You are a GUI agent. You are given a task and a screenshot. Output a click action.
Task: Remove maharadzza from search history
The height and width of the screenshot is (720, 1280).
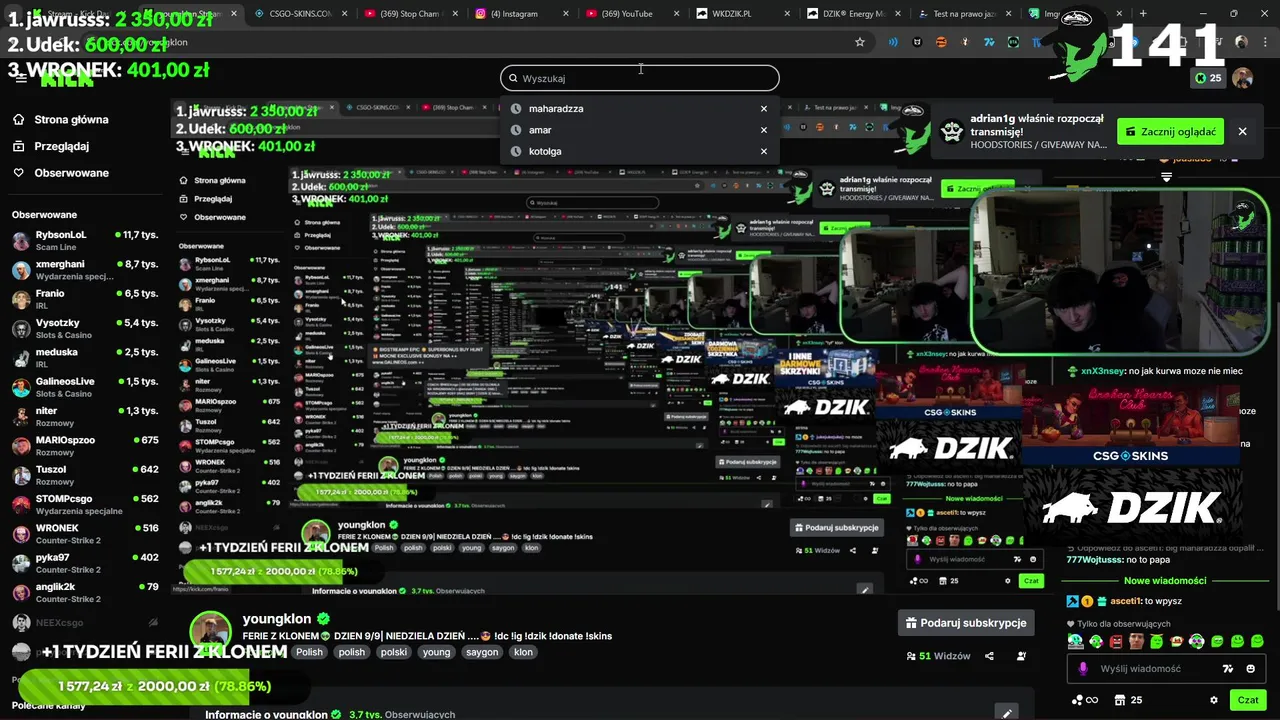764,109
